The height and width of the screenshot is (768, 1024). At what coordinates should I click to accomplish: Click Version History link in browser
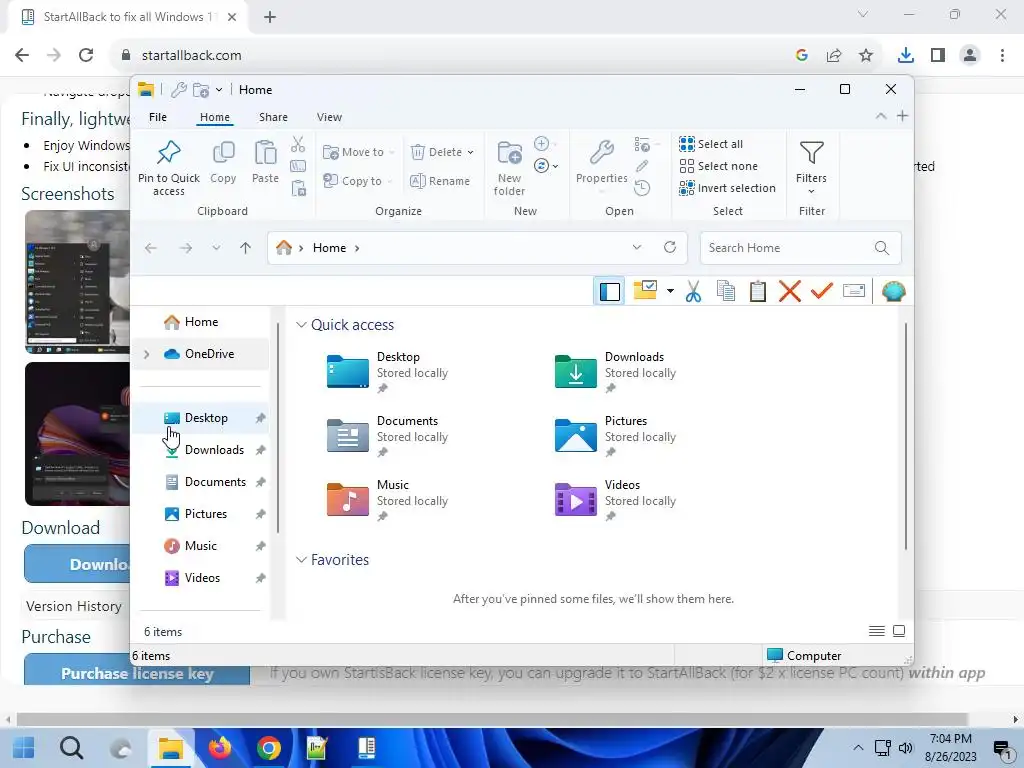click(x=74, y=606)
